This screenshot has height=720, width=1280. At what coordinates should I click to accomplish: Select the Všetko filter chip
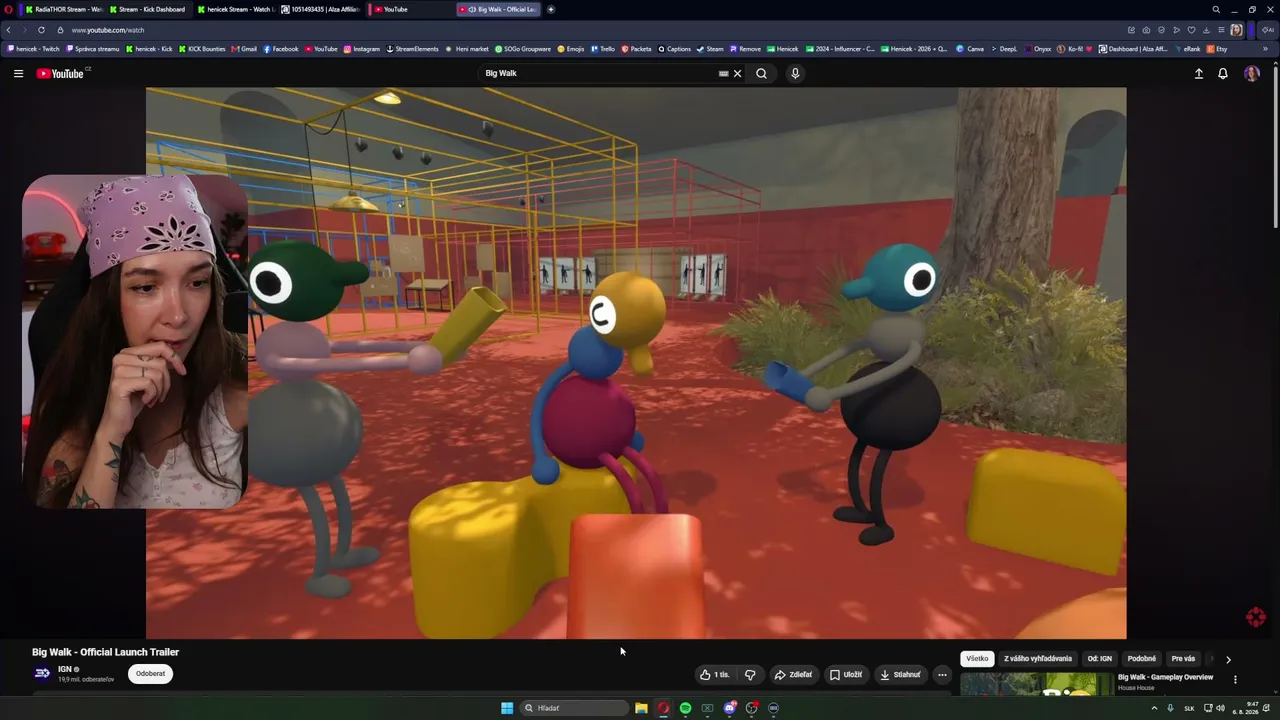pyautogui.click(x=977, y=659)
